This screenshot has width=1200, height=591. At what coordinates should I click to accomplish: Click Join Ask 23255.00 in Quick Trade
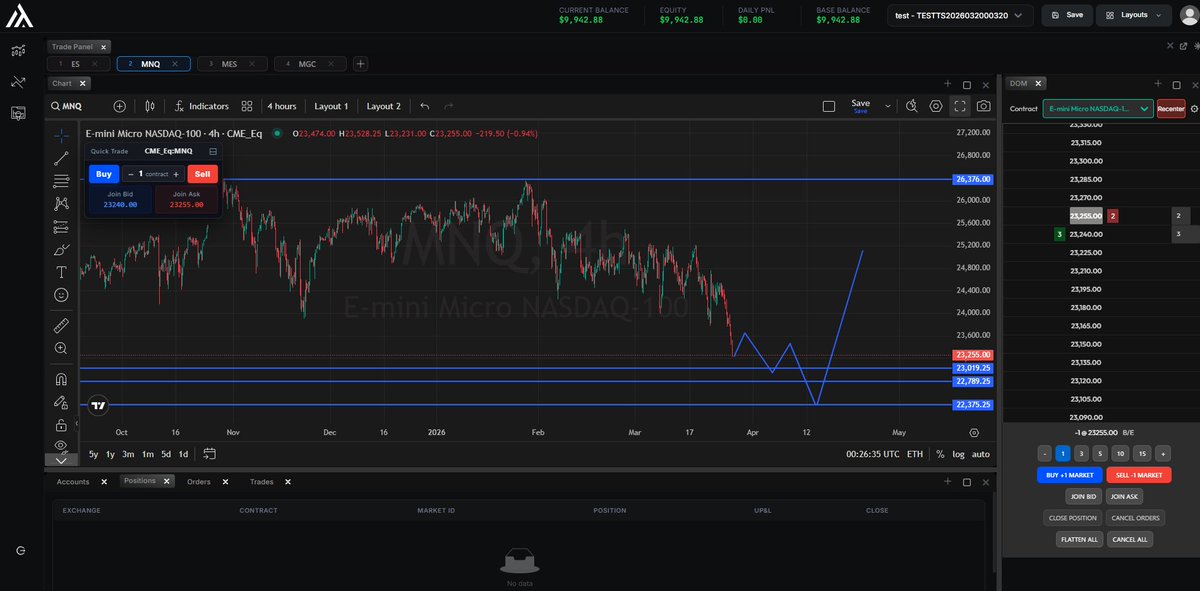pos(186,200)
